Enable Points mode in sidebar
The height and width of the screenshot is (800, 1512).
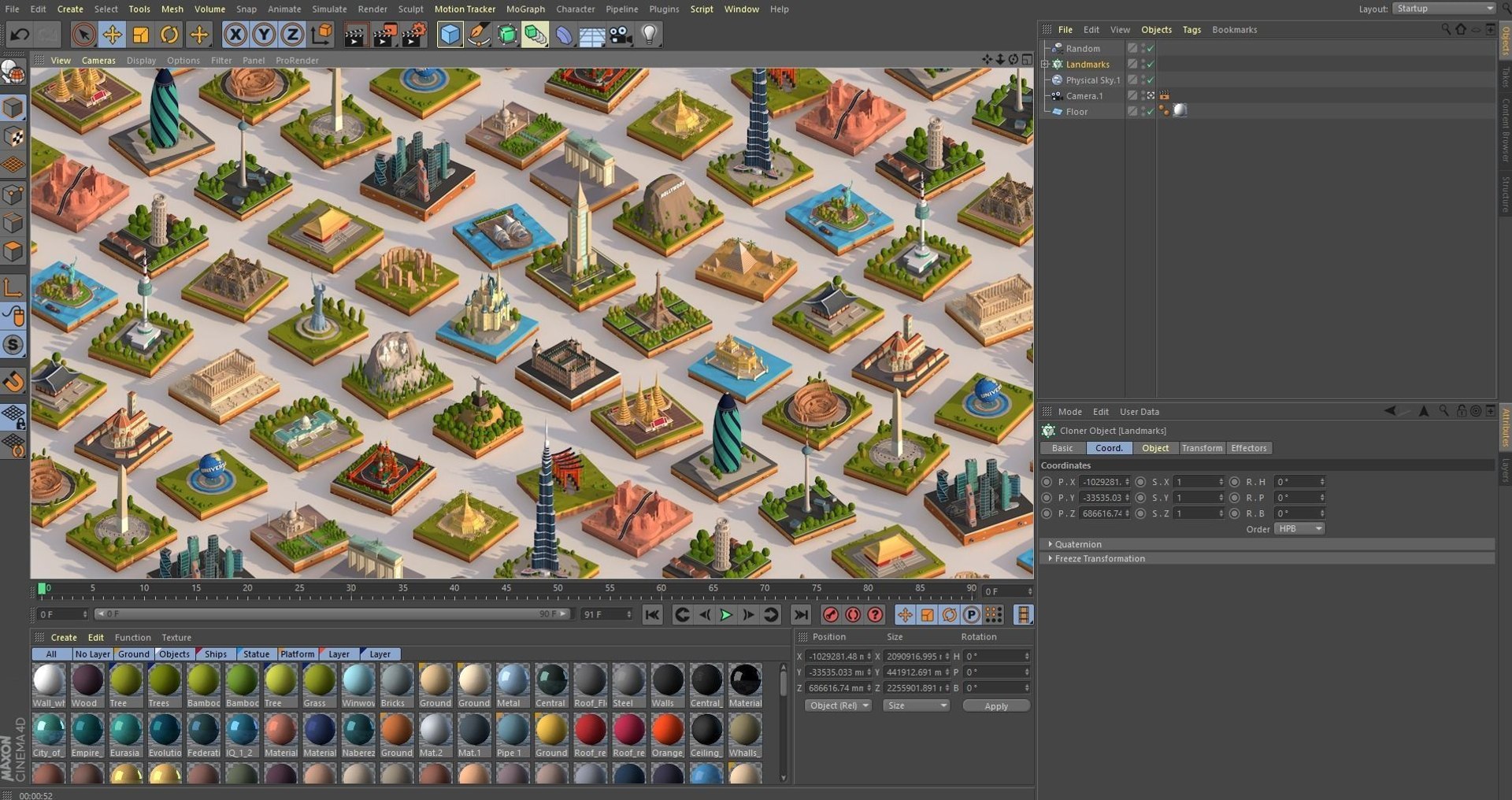coord(13,194)
